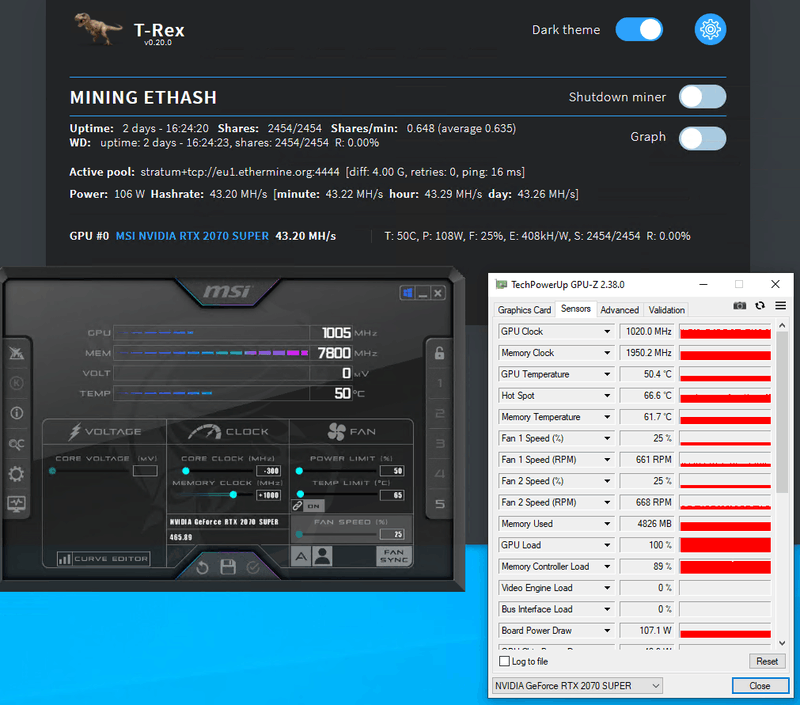800x705 pixels.
Task: Switch to GPU-Z Graphics Card tab
Action: (x=524, y=310)
